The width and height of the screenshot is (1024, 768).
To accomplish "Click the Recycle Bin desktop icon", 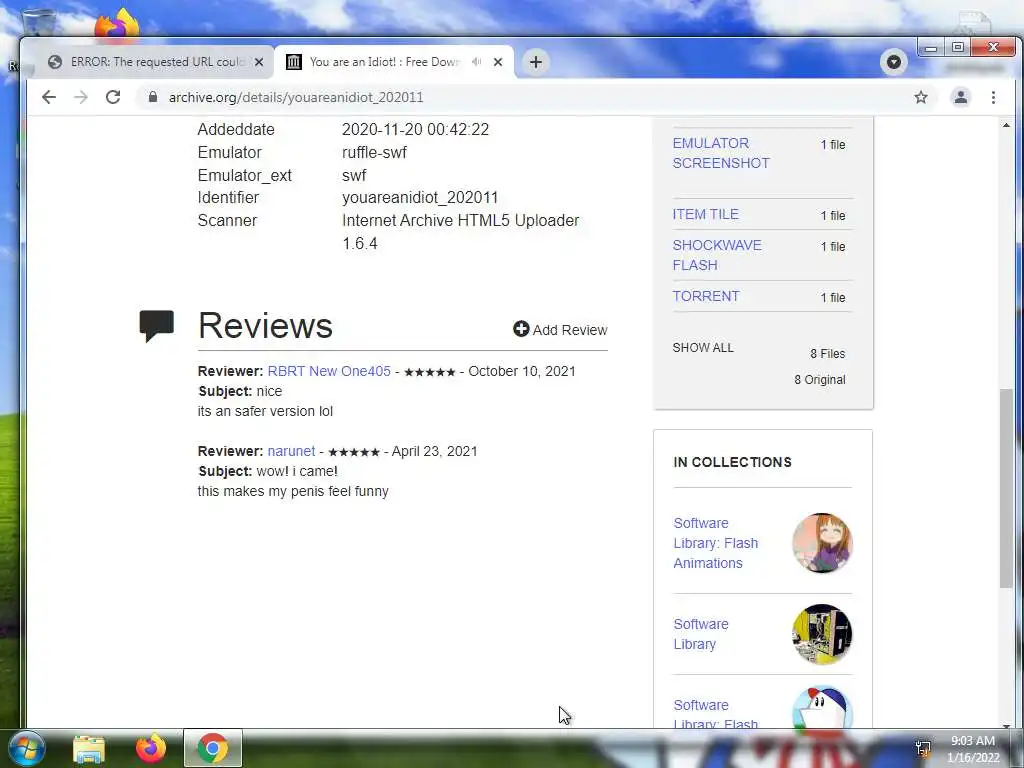I will pyautogui.click(x=39, y=23).
